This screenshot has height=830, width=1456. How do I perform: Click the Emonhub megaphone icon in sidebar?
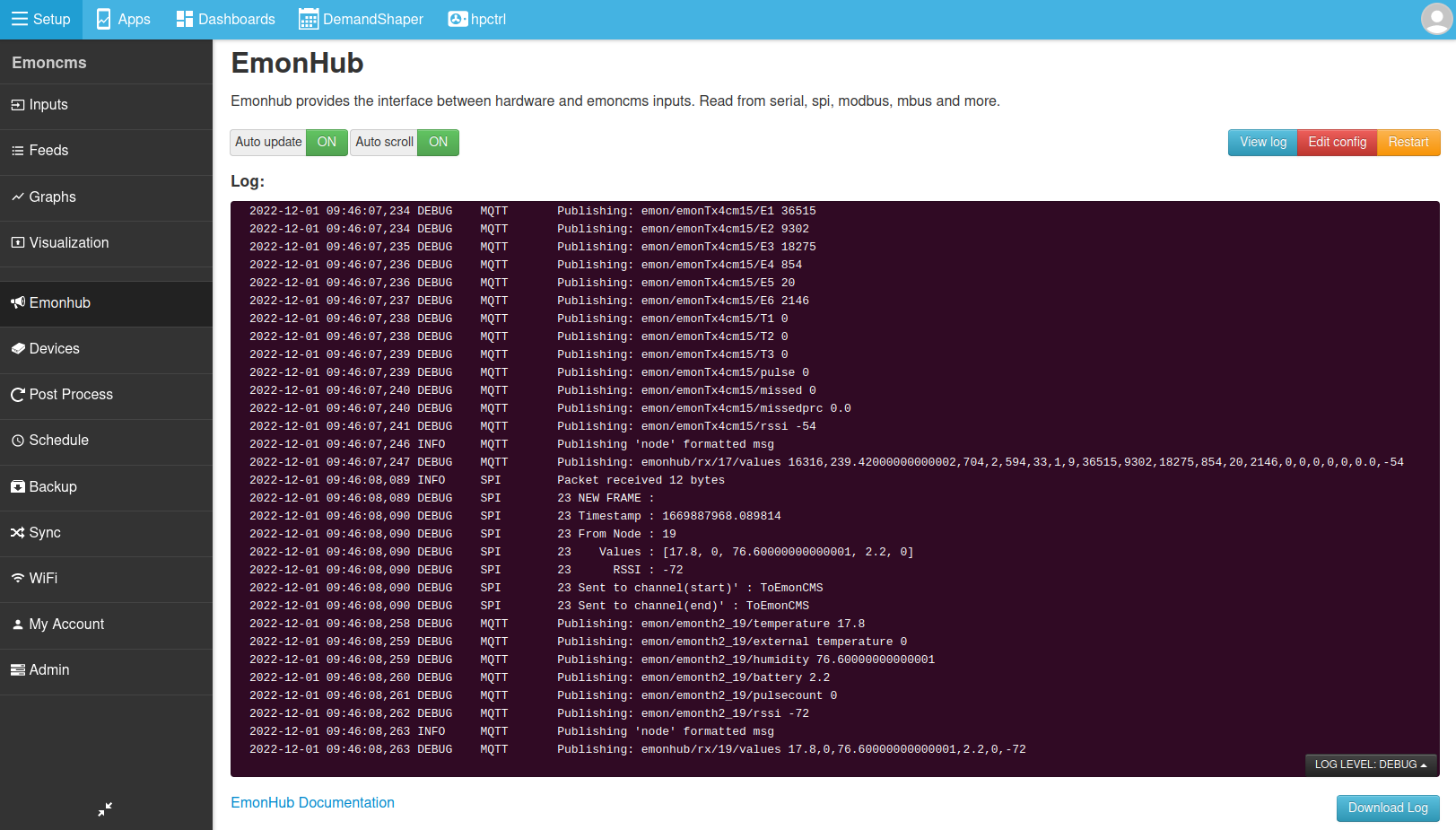[17, 302]
